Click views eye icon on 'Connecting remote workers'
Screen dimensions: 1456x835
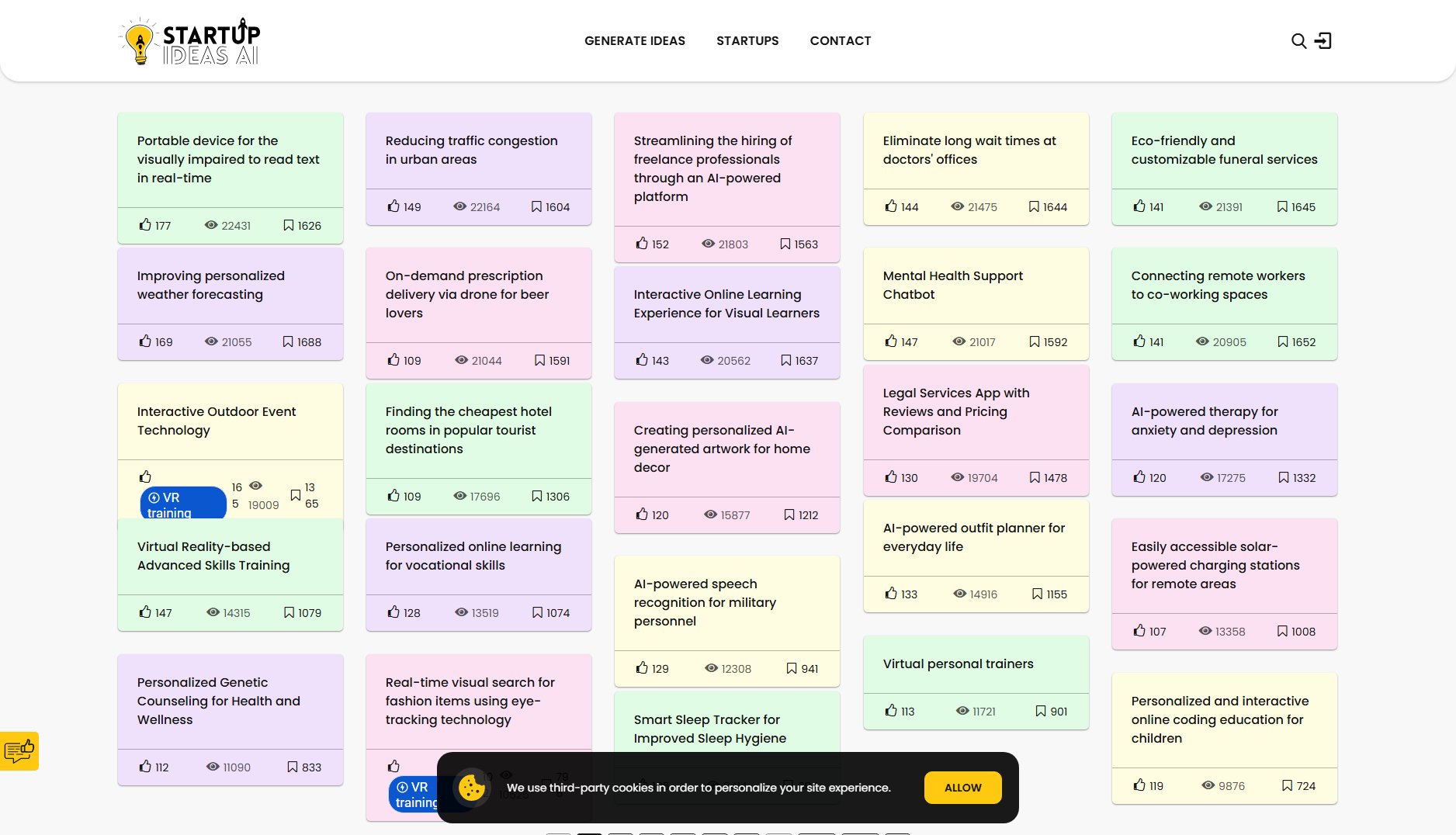(x=1202, y=341)
